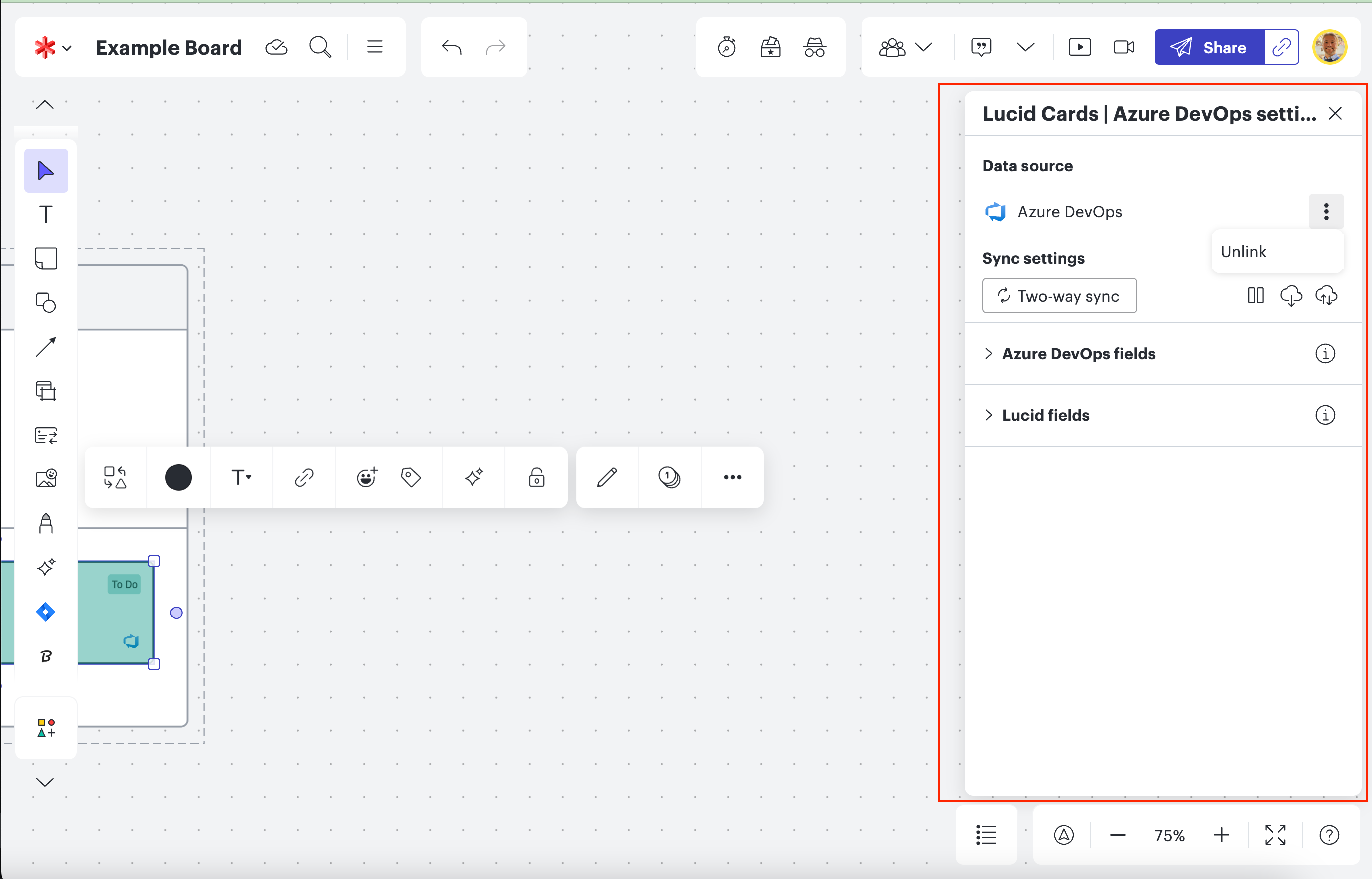This screenshot has width=1372, height=879.
Task: Open the black fill color swatch
Action: [x=179, y=477]
